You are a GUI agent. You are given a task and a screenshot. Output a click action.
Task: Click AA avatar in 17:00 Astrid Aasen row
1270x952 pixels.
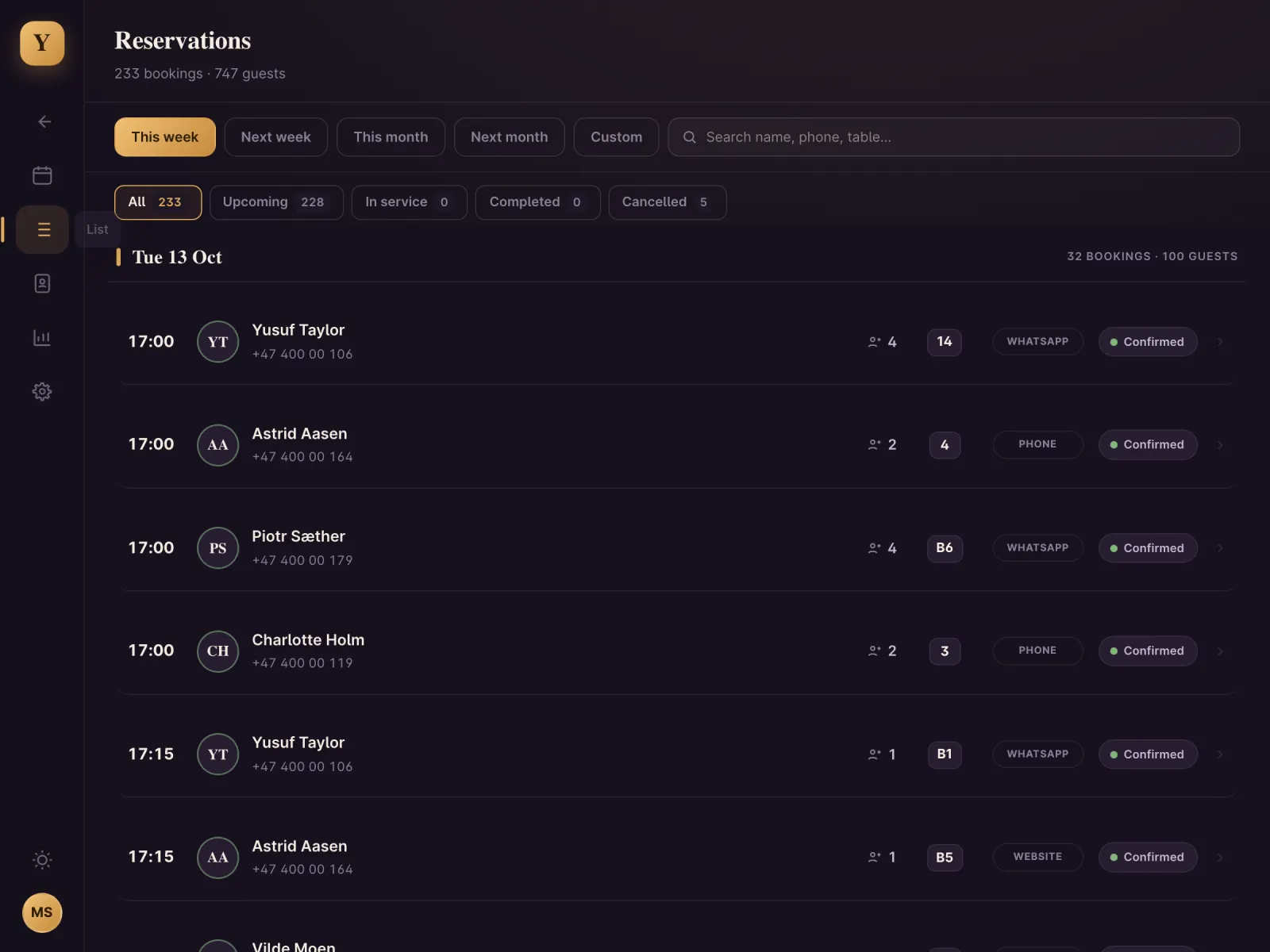pos(217,445)
